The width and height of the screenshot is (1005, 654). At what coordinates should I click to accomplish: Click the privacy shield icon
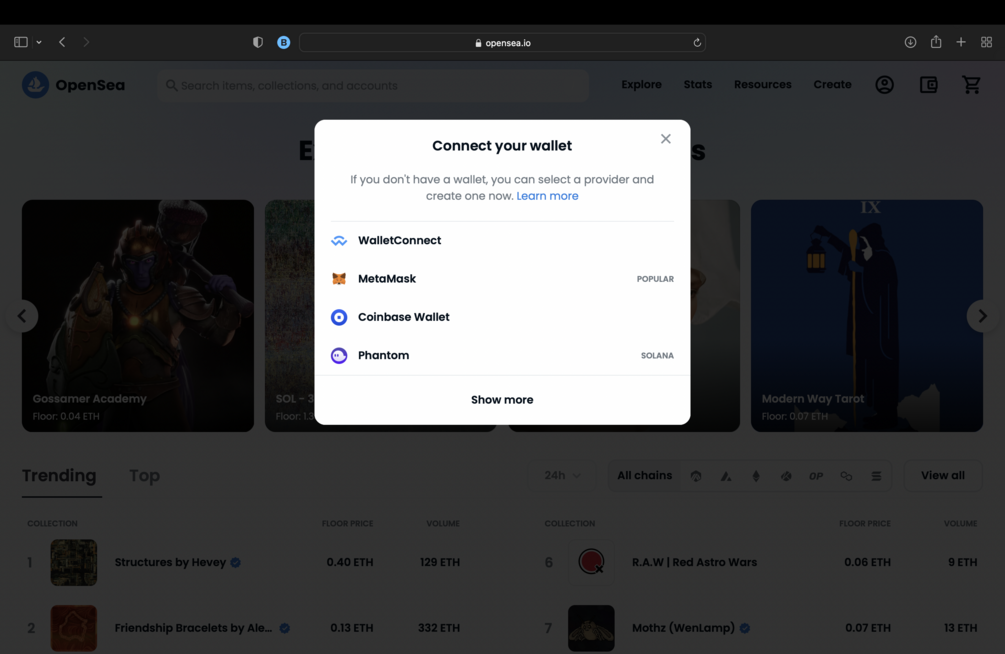[258, 42]
